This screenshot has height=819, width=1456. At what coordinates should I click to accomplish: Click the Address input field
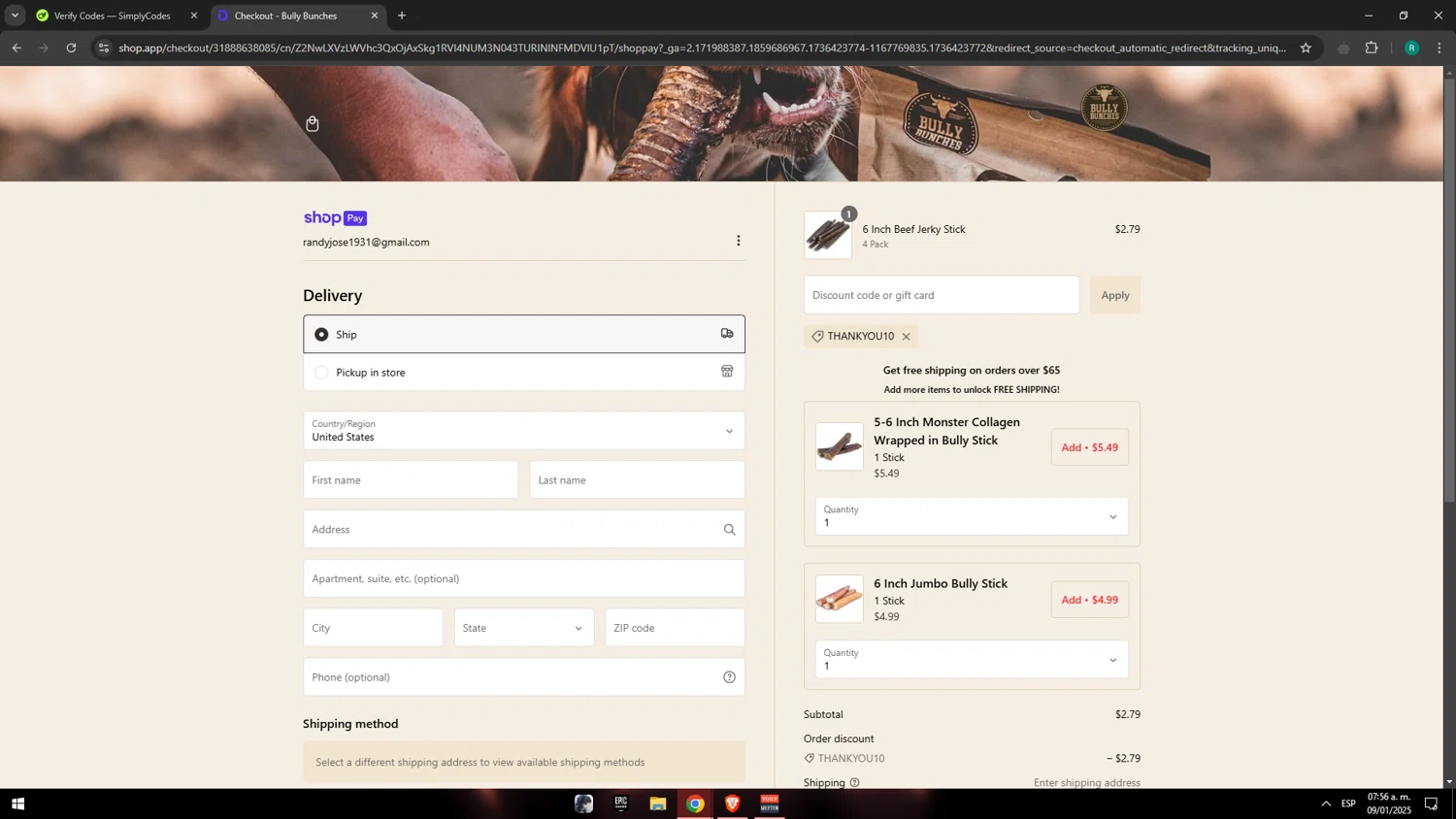524,530
